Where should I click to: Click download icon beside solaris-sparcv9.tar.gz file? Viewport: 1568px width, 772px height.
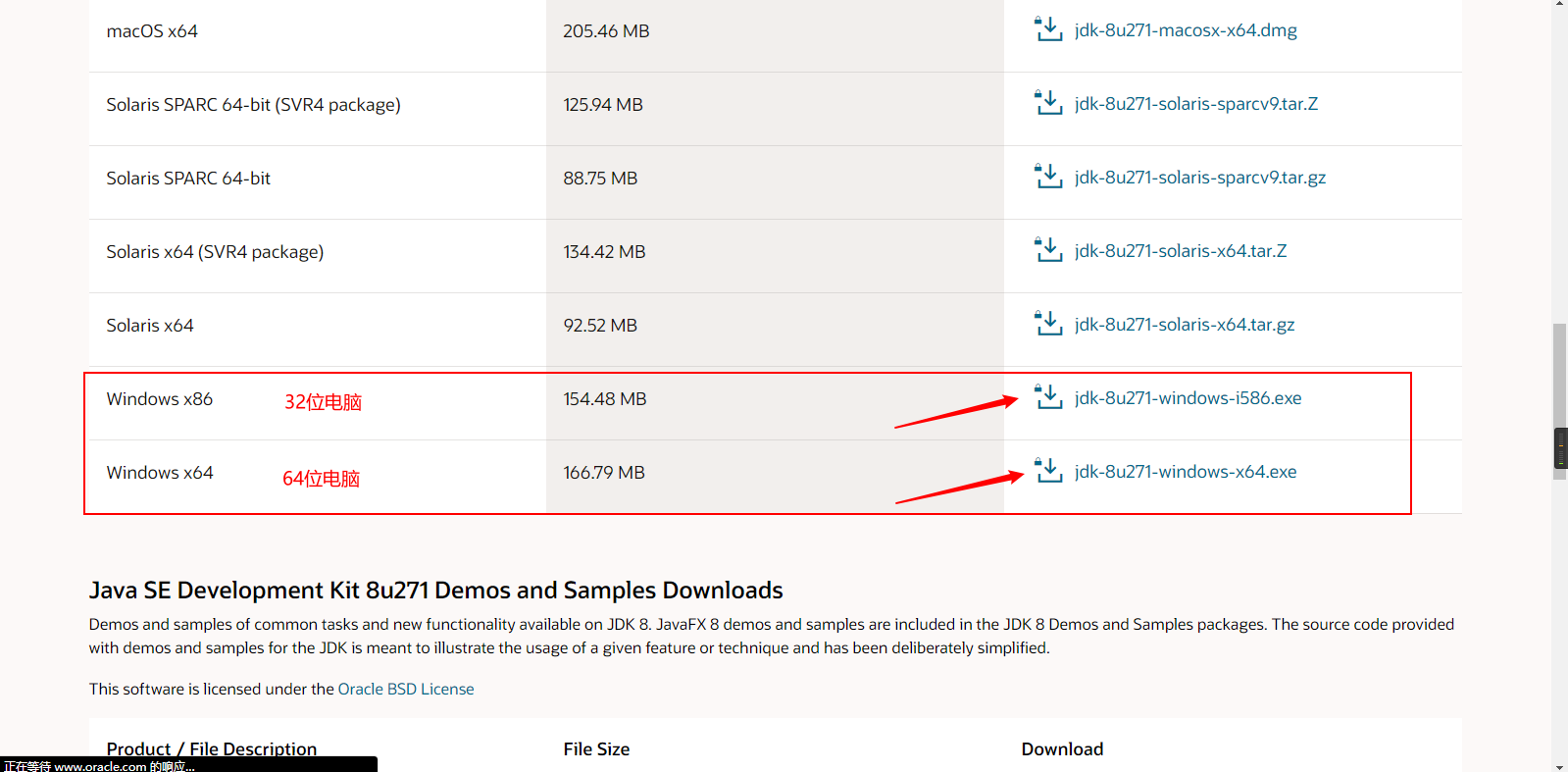click(1048, 177)
